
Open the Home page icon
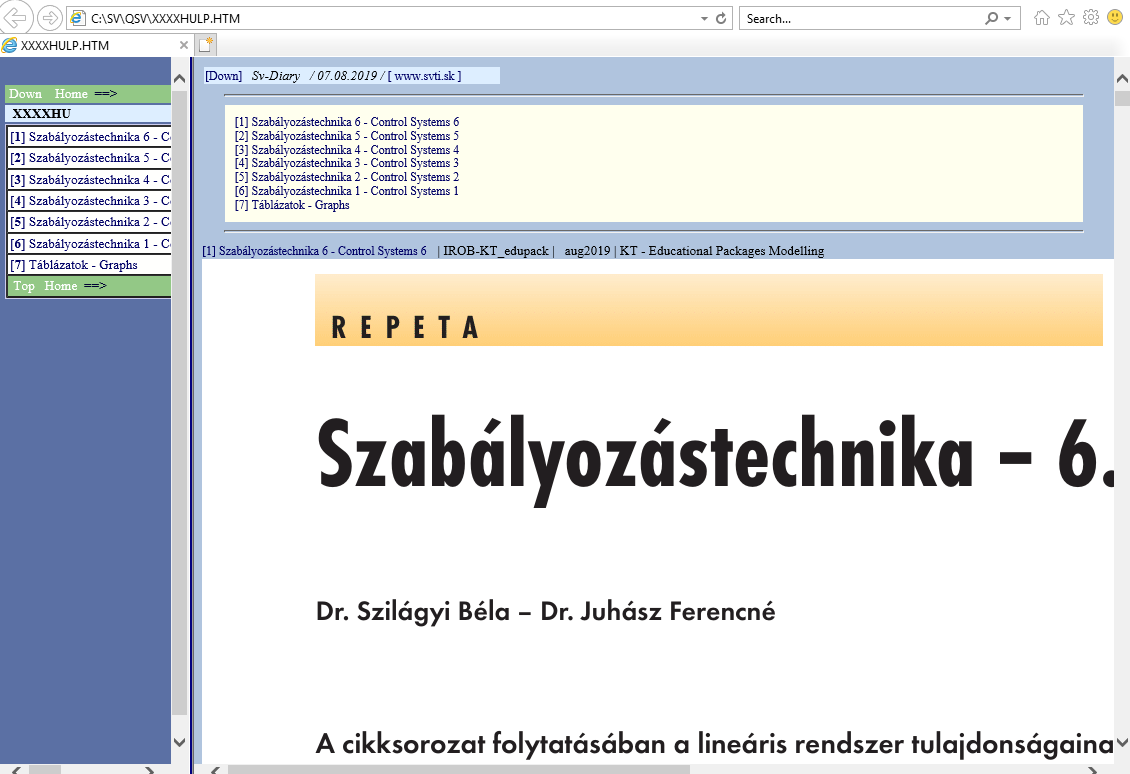[x=1042, y=18]
